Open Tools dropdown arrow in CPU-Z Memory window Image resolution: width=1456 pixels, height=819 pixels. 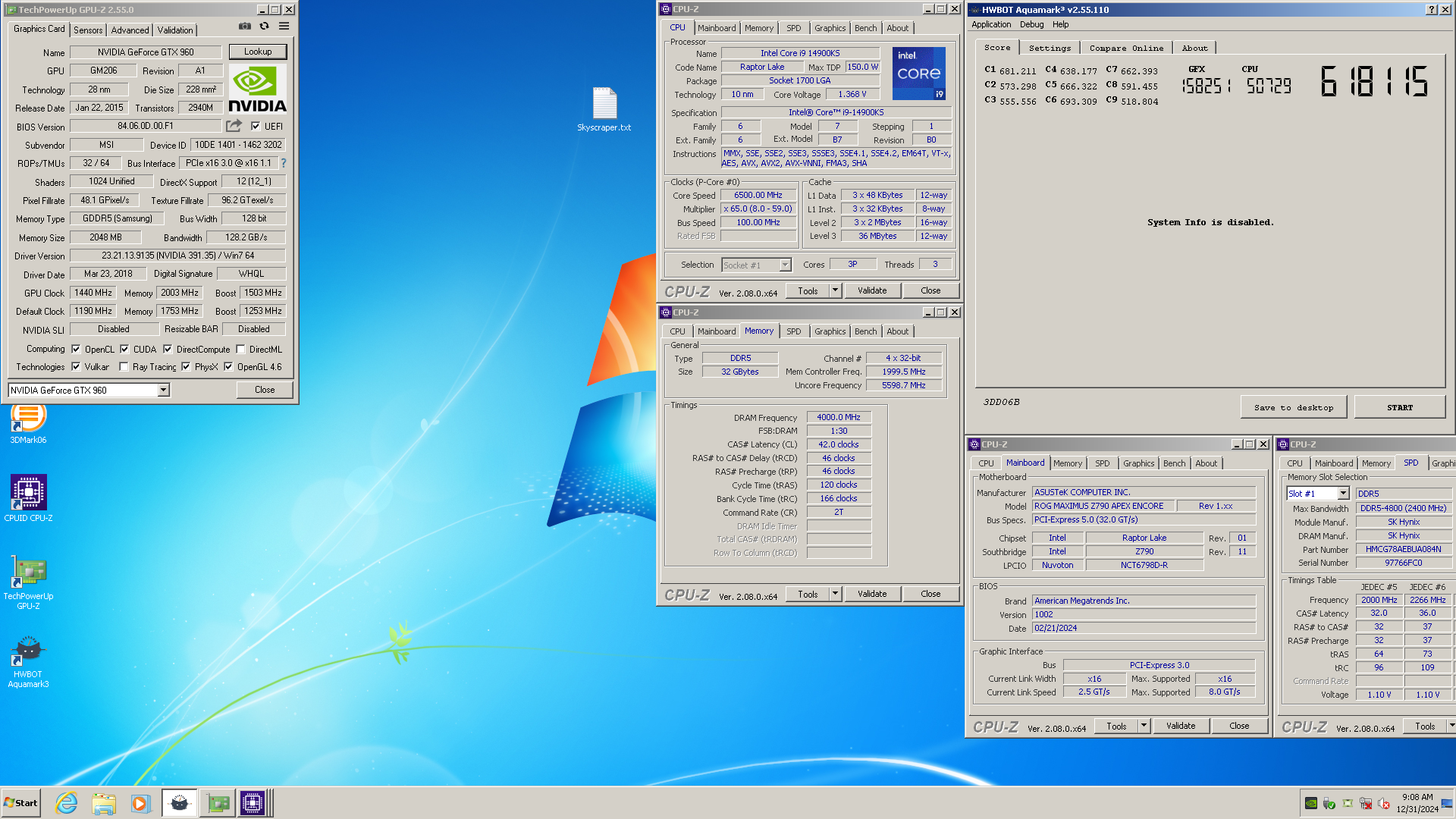(x=835, y=594)
